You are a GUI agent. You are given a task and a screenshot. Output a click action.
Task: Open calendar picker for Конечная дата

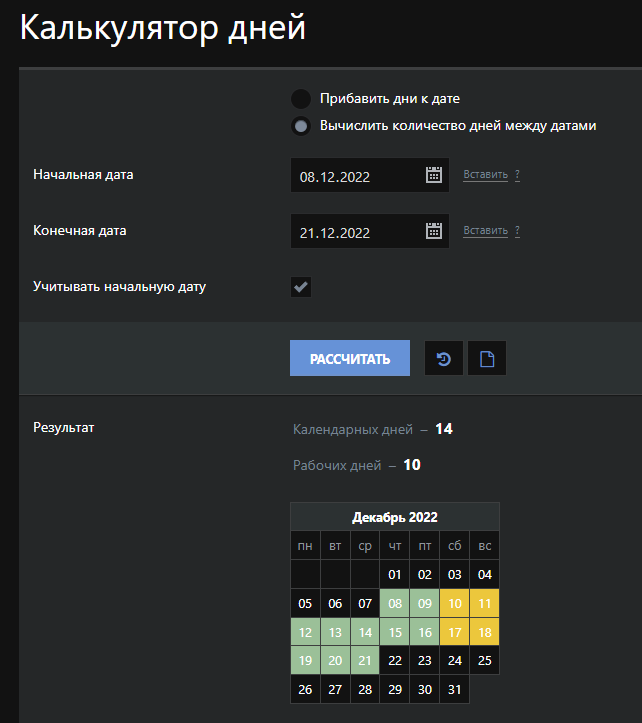tap(434, 231)
